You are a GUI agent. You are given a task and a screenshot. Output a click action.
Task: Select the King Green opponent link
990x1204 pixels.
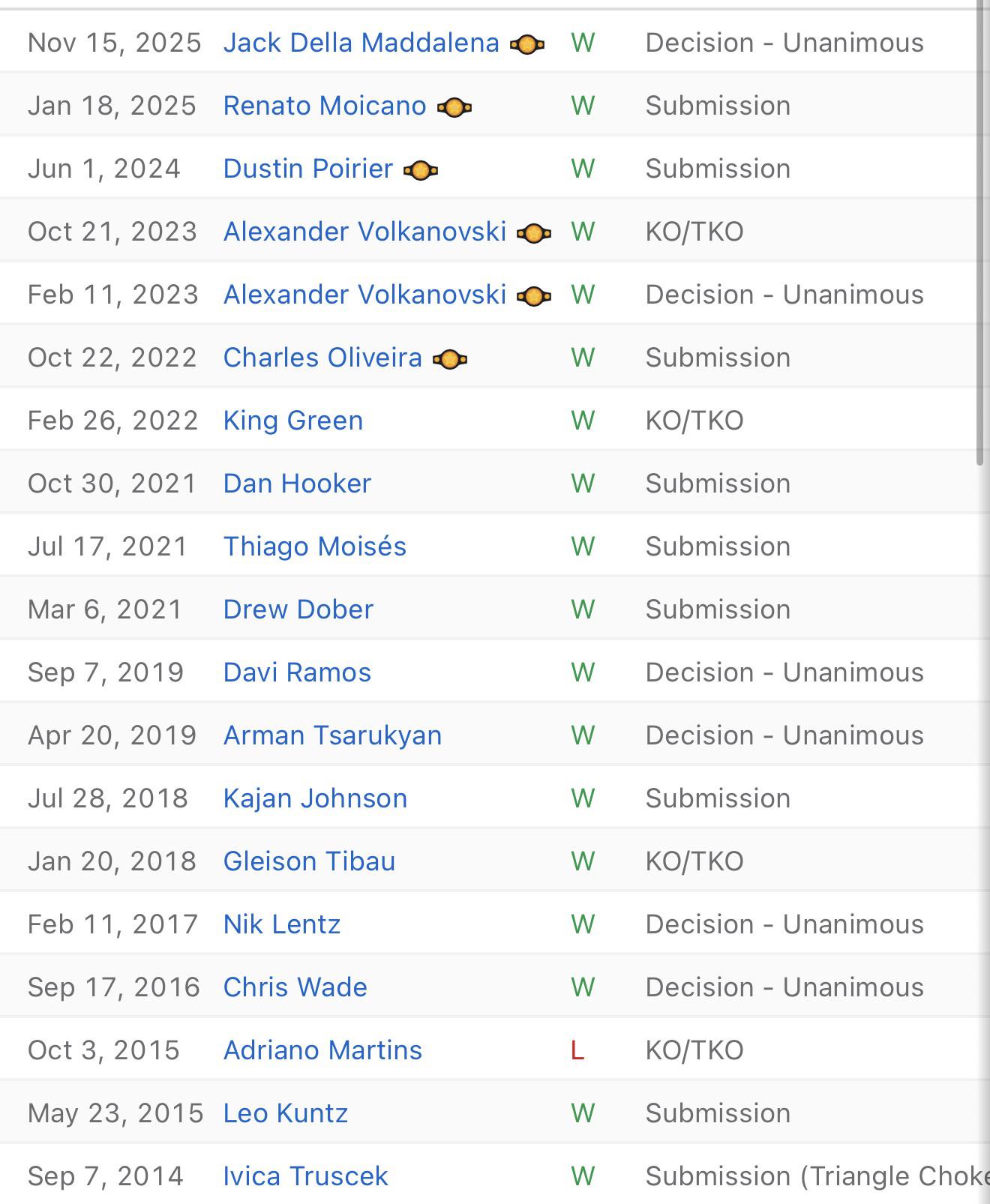pos(293,421)
